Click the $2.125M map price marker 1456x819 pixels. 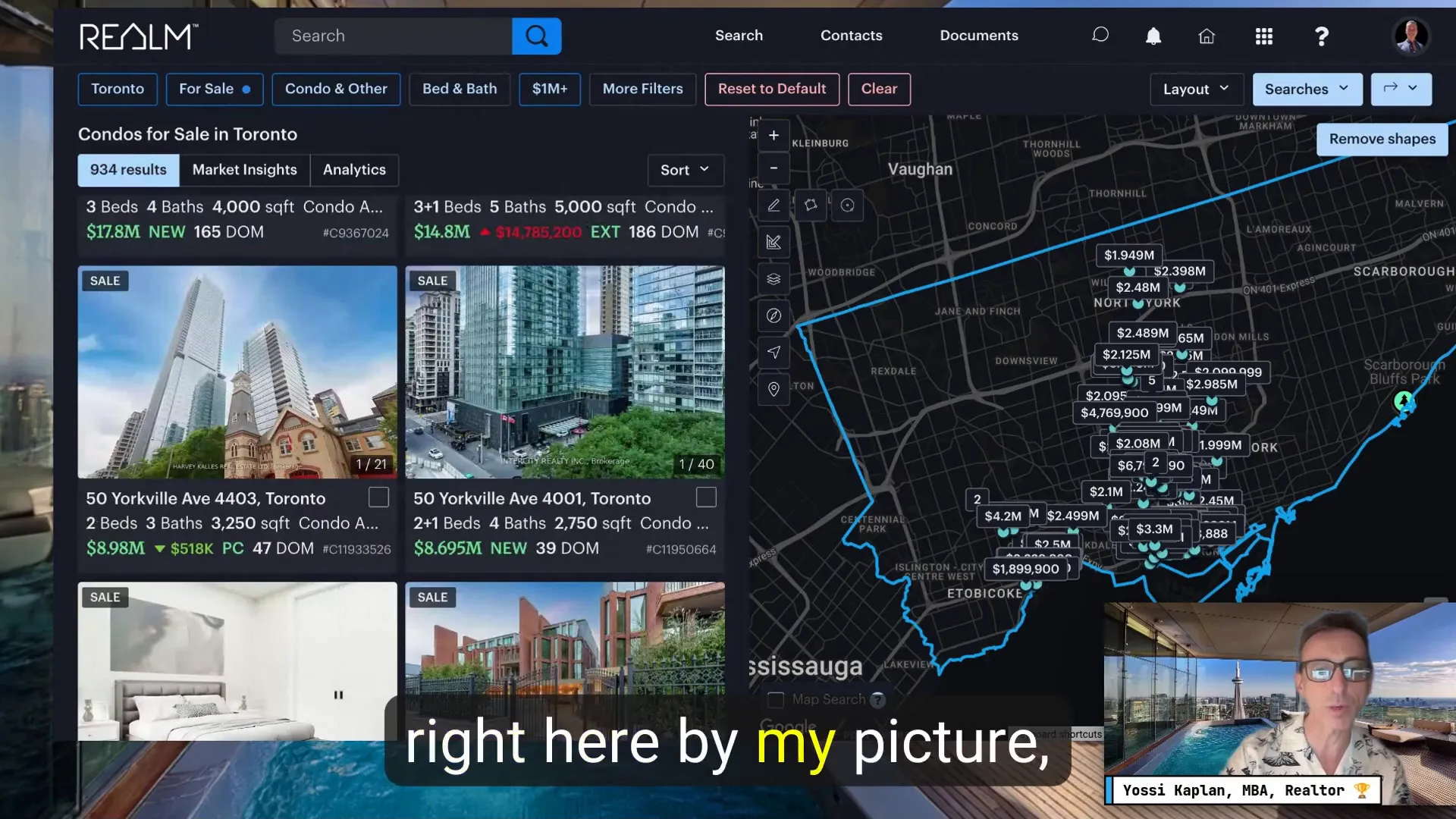pyautogui.click(x=1126, y=354)
